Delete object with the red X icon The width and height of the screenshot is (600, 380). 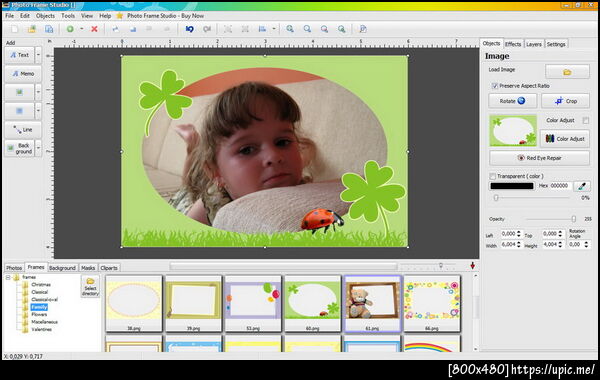click(x=94, y=29)
